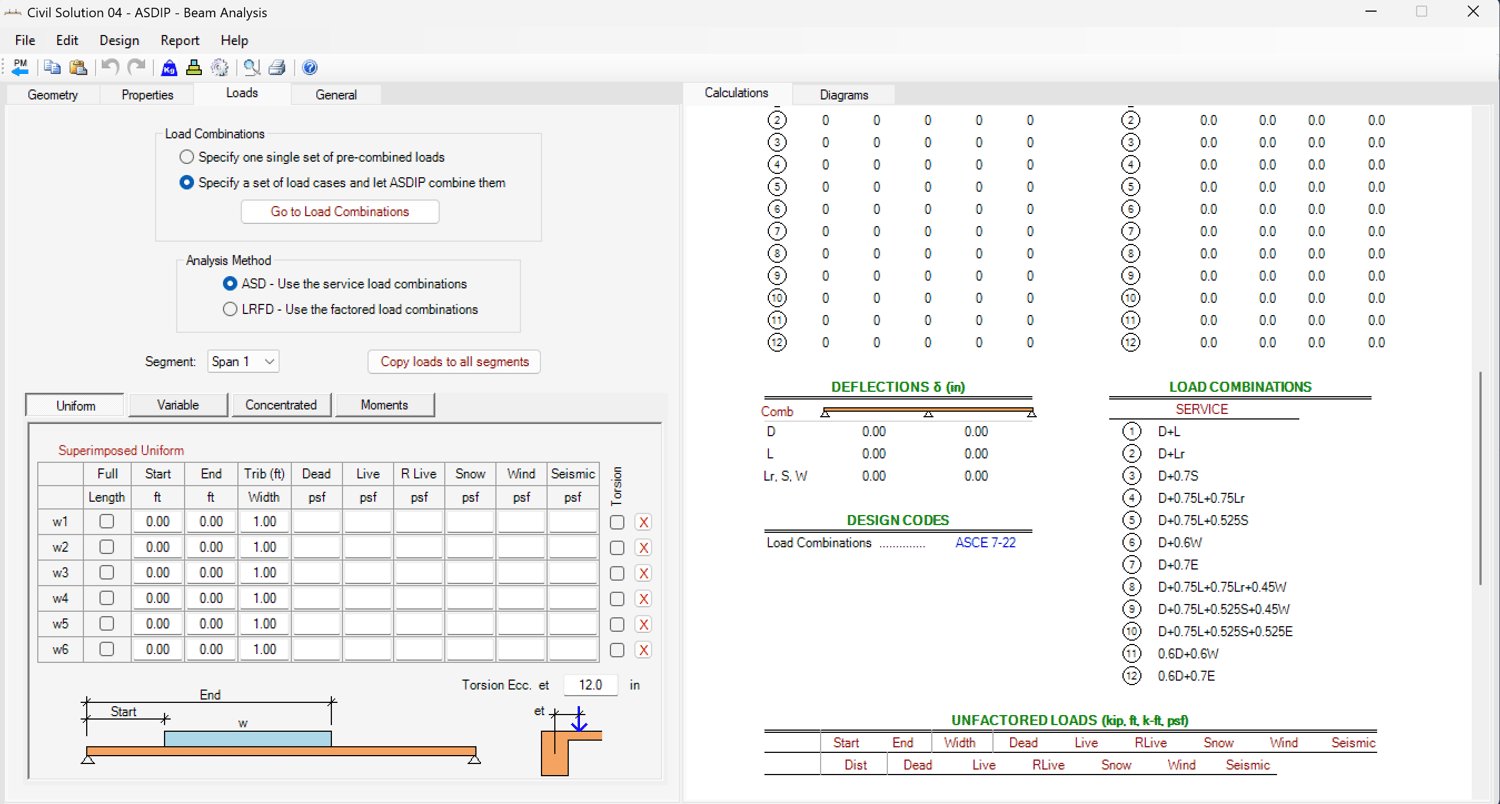Click Go to Load Combinations button
This screenshot has height=804, width=1500.
(340, 212)
